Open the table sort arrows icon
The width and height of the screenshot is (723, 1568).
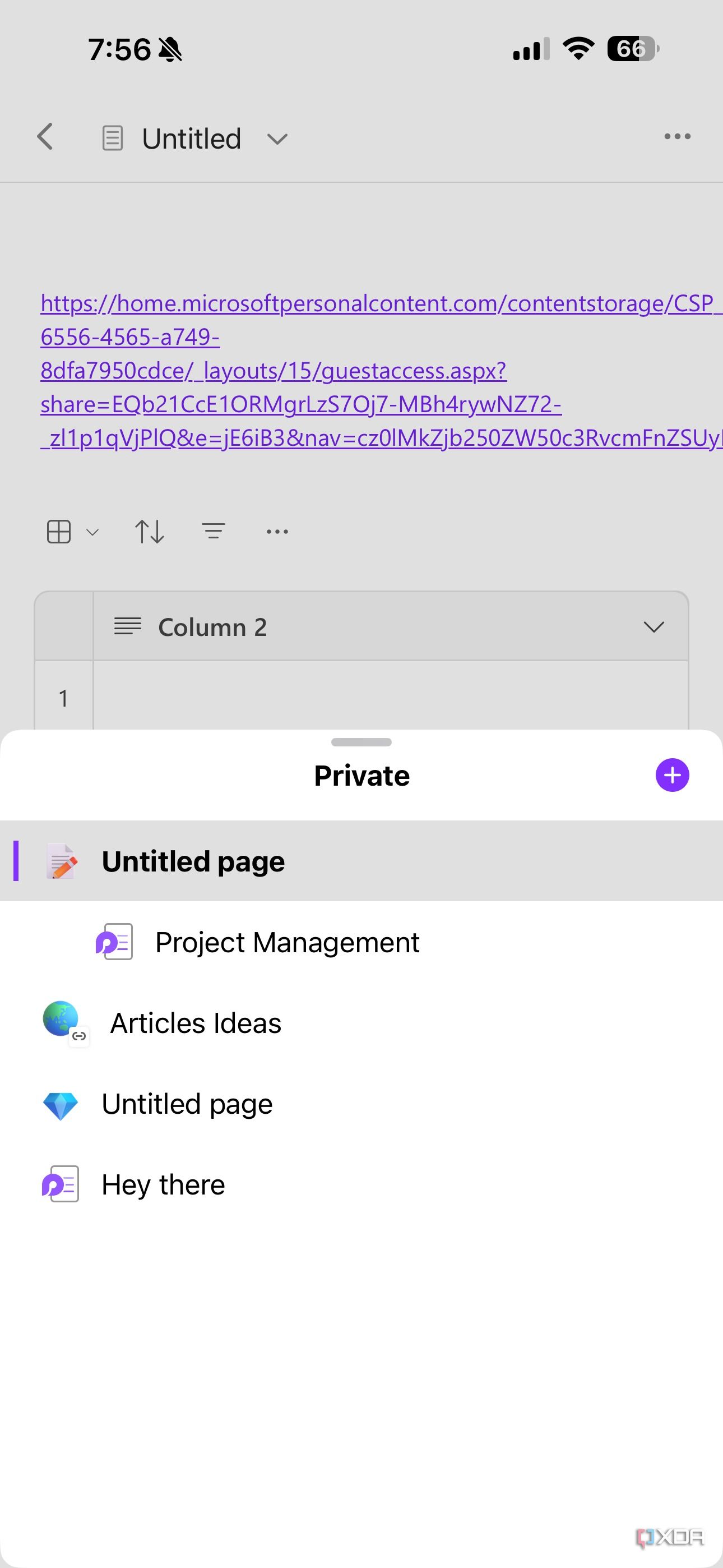[x=149, y=532]
